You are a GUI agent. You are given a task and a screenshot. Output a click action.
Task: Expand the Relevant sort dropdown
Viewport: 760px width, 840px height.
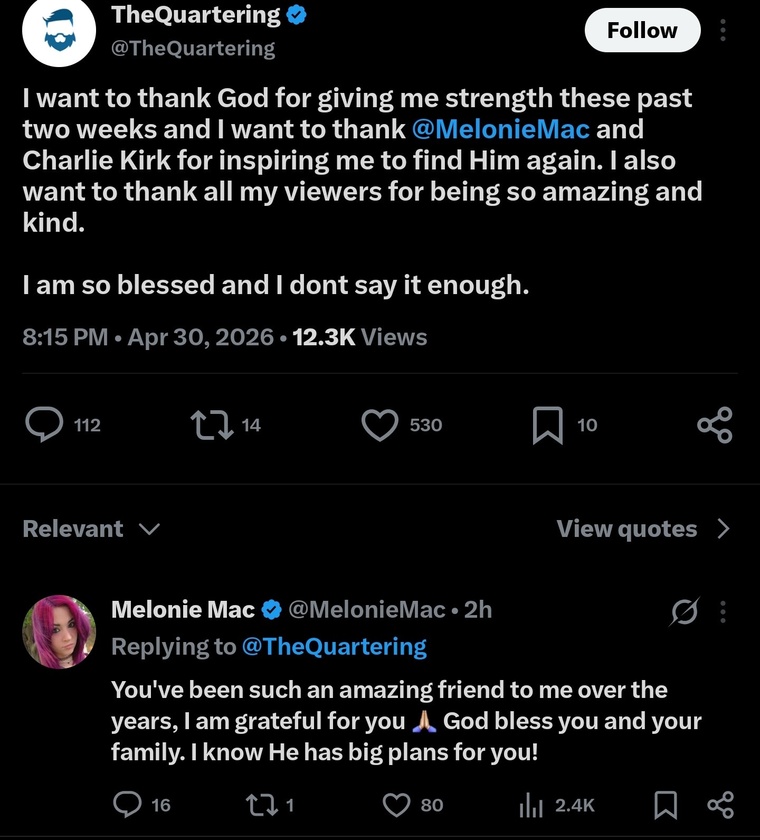(91, 529)
